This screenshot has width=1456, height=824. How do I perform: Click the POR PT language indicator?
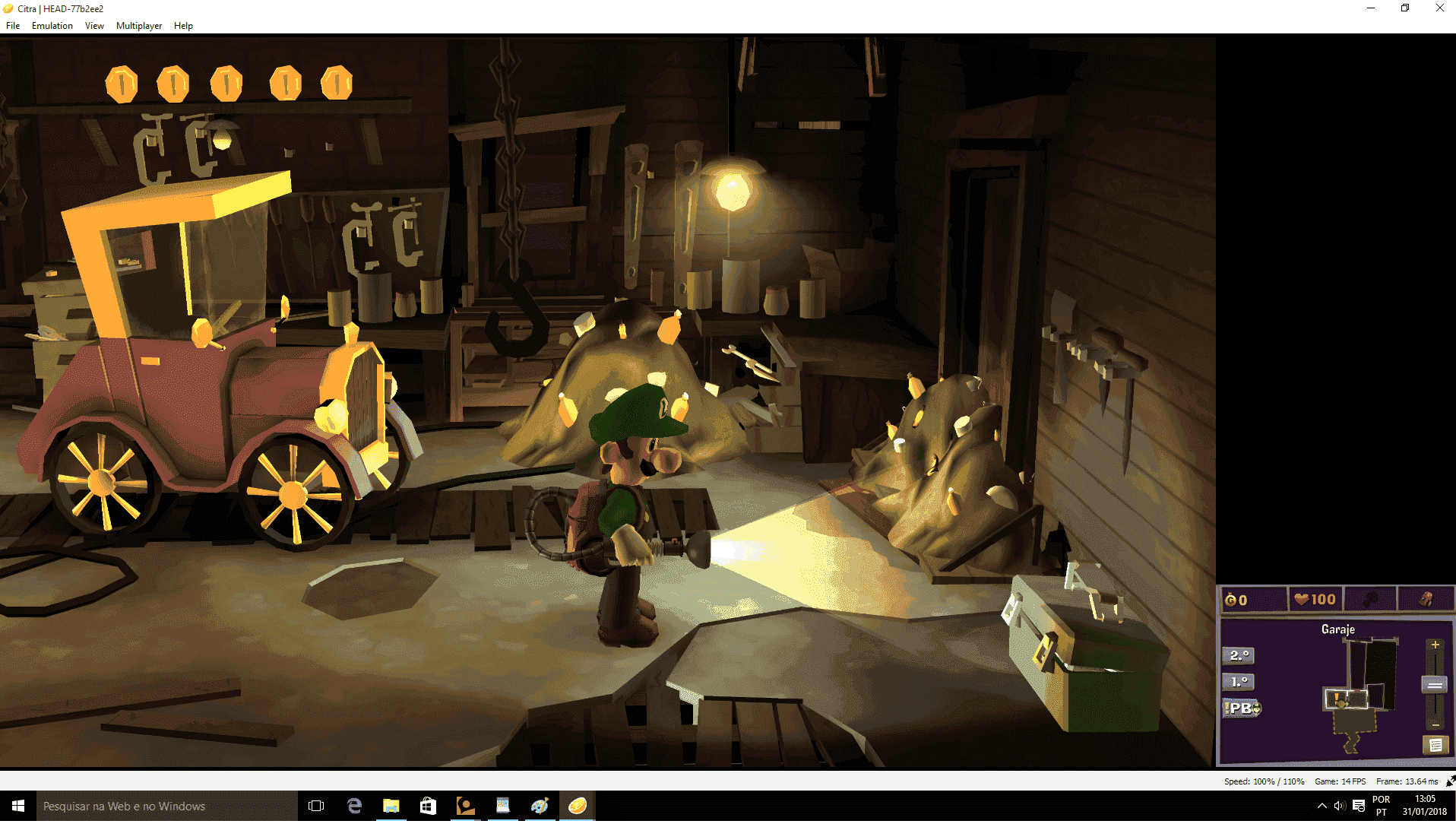pos(1381,806)
